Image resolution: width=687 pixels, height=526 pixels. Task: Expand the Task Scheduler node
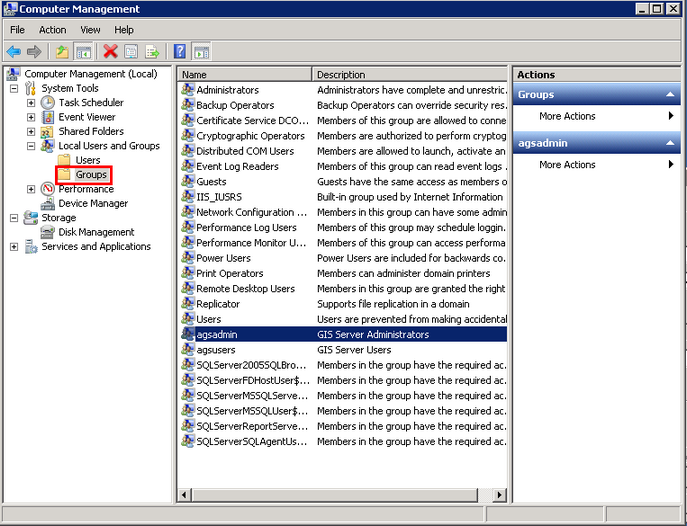[x=31, y=103]
